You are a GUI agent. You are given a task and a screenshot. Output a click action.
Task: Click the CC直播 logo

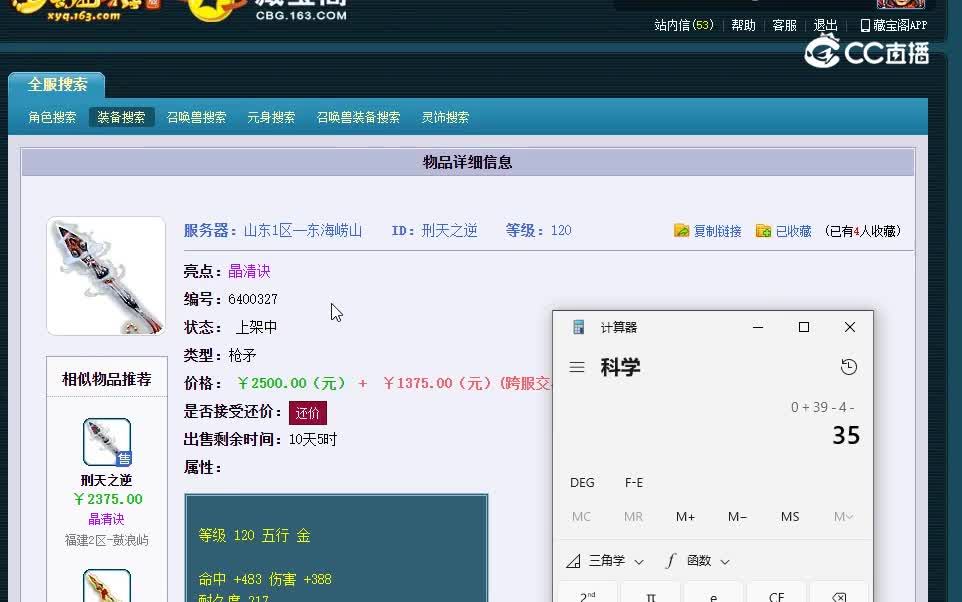pos(866,52)
